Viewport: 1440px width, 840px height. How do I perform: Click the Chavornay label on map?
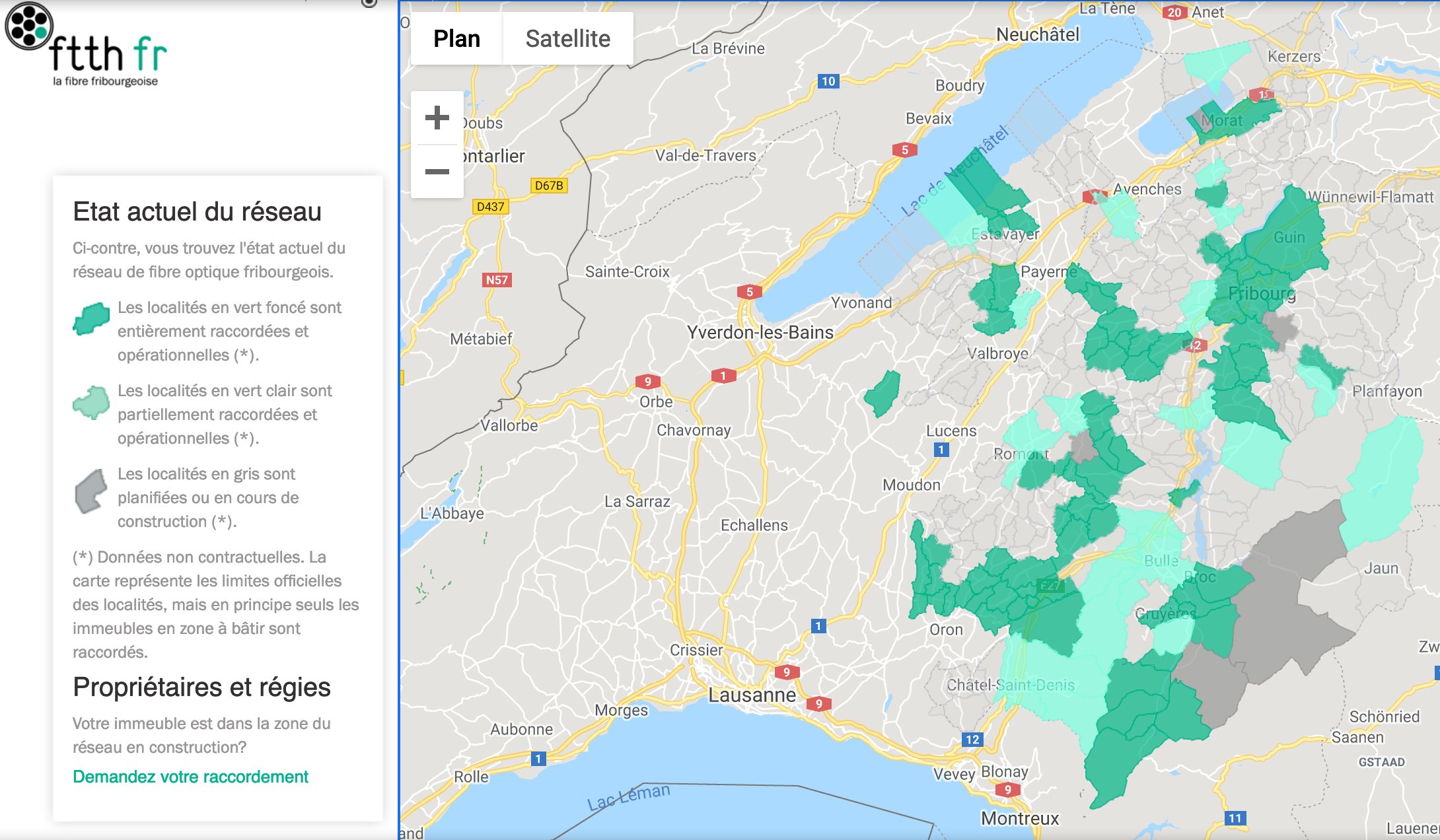694,430
